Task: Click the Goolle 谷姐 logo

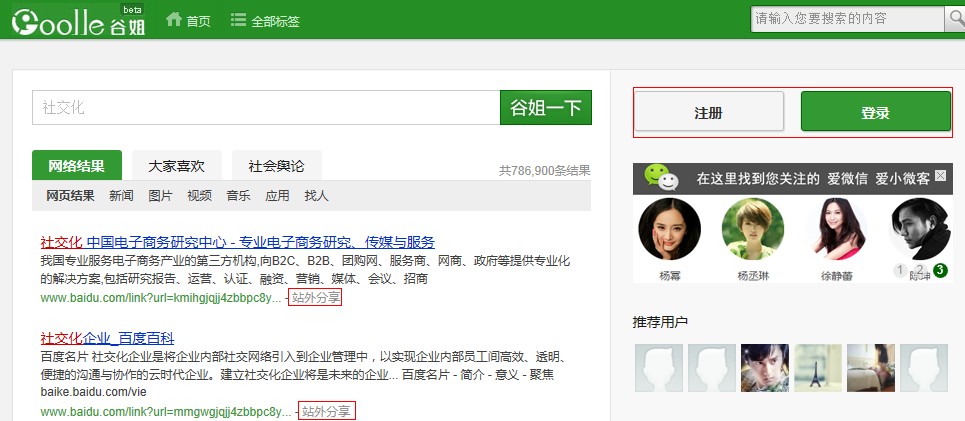Action: (x=78, y=21)
